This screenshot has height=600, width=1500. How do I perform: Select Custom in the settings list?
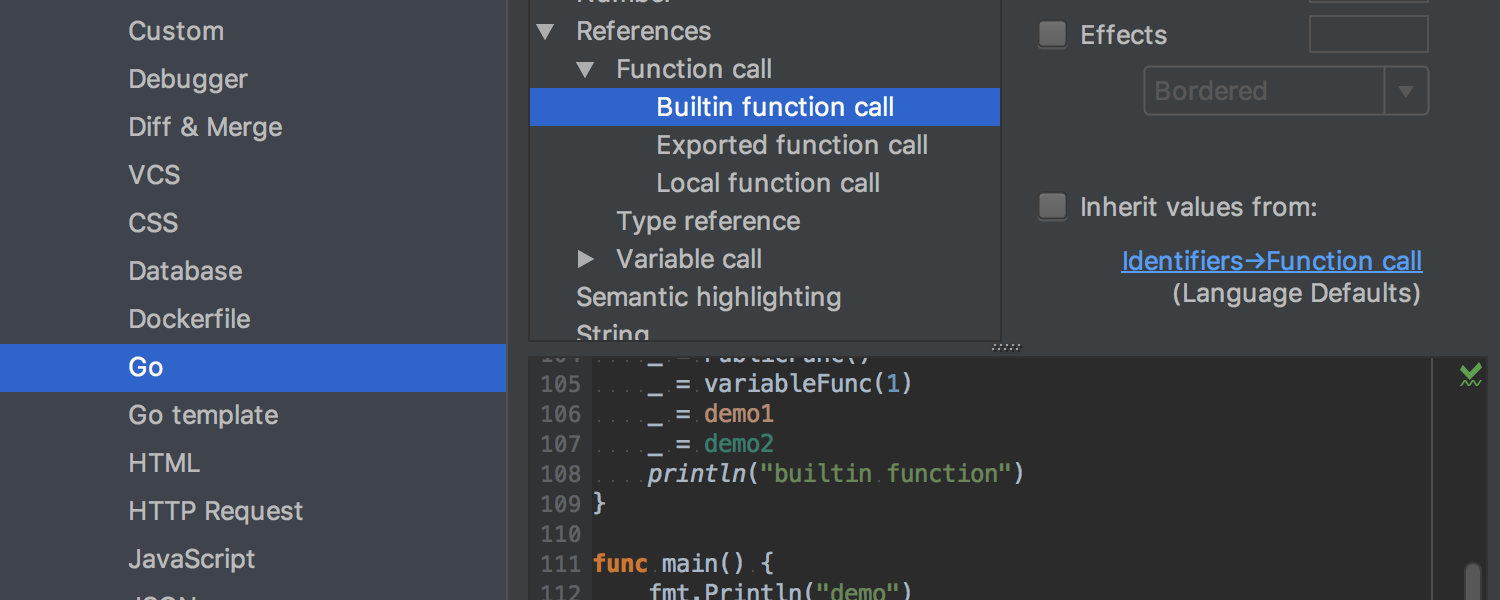[176, 31]
